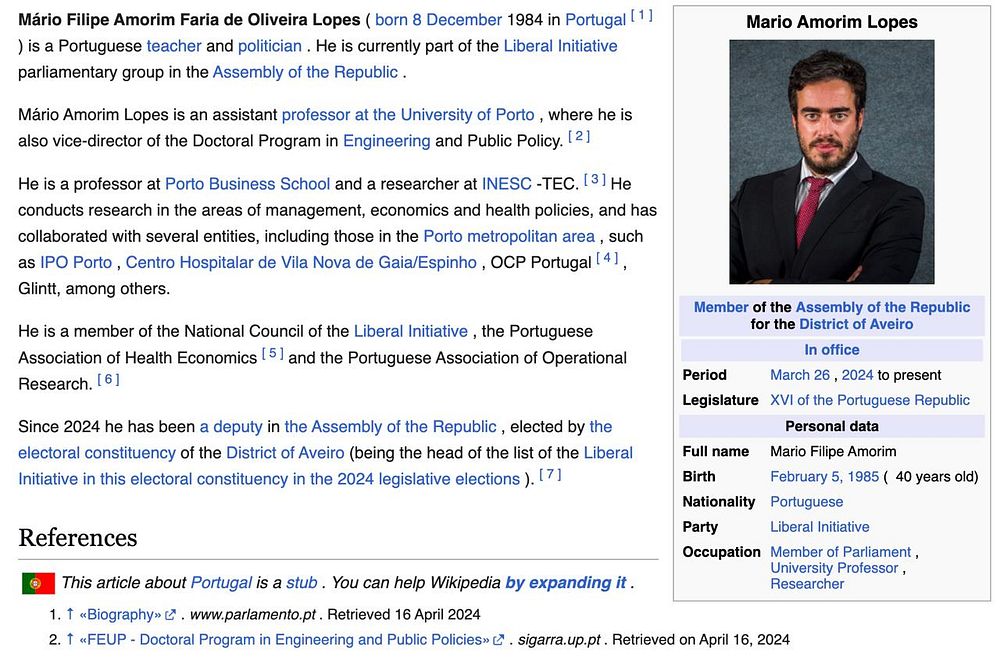Follow the 'a deputy' link

click(x=231, y=427)
